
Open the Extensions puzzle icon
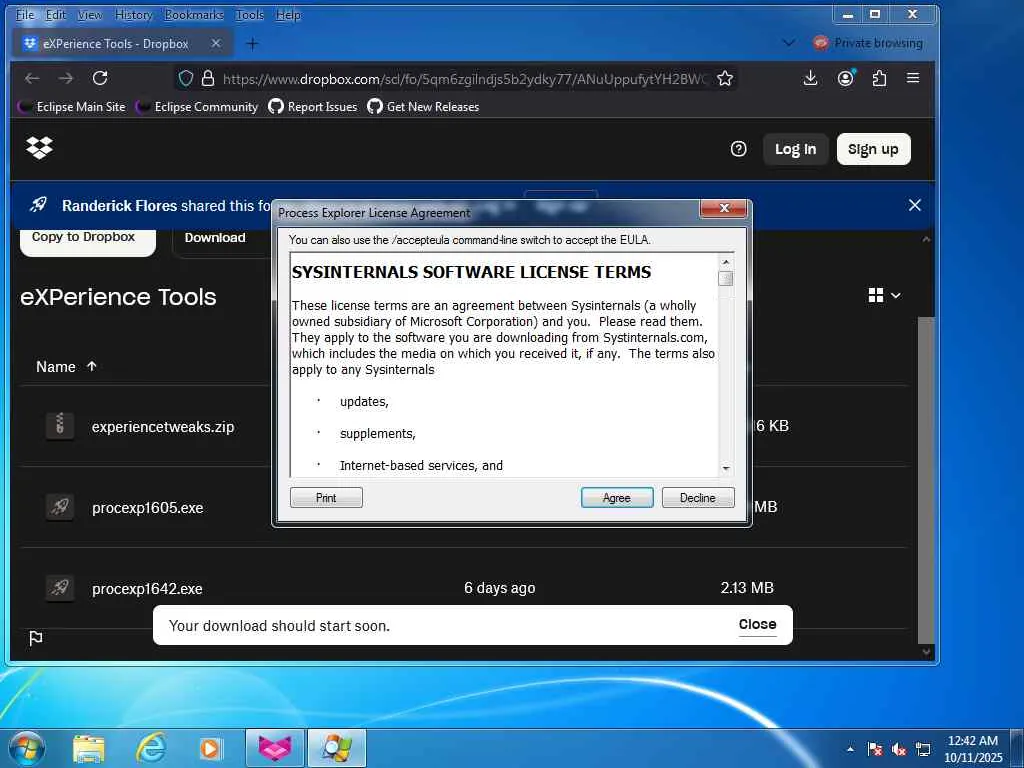pos(879,78)
